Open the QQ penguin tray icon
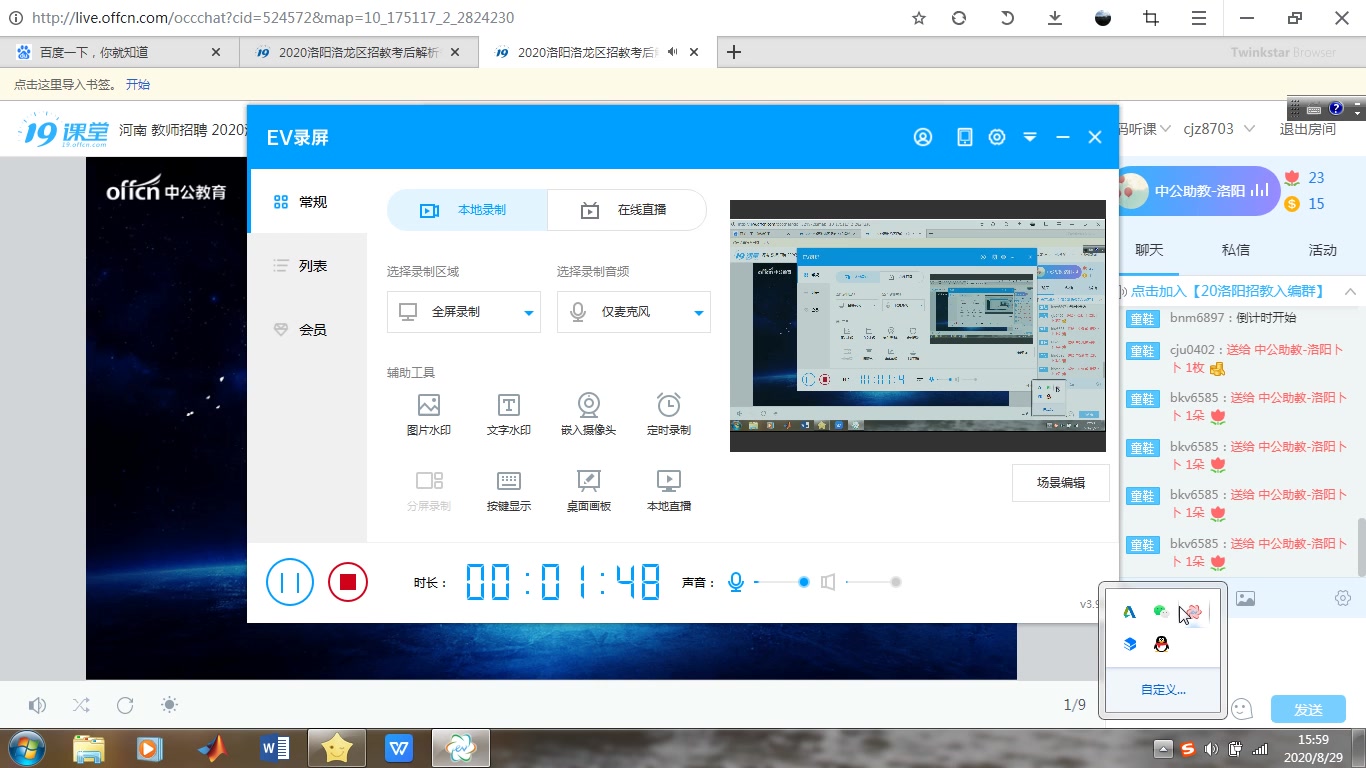Viewport: 1366px width, 768px height. (x=1161, y=645)
